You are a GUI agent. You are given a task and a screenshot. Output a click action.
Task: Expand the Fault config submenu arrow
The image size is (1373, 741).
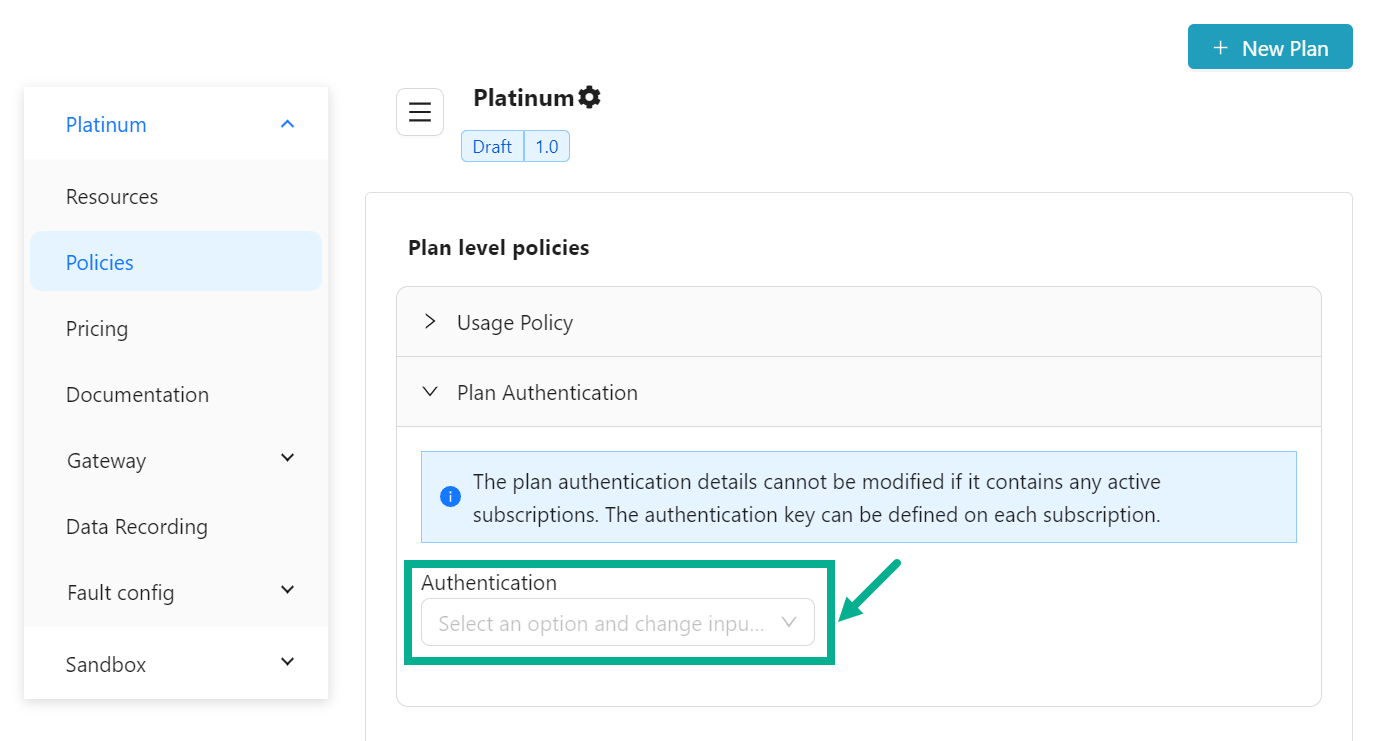point(287,590)
